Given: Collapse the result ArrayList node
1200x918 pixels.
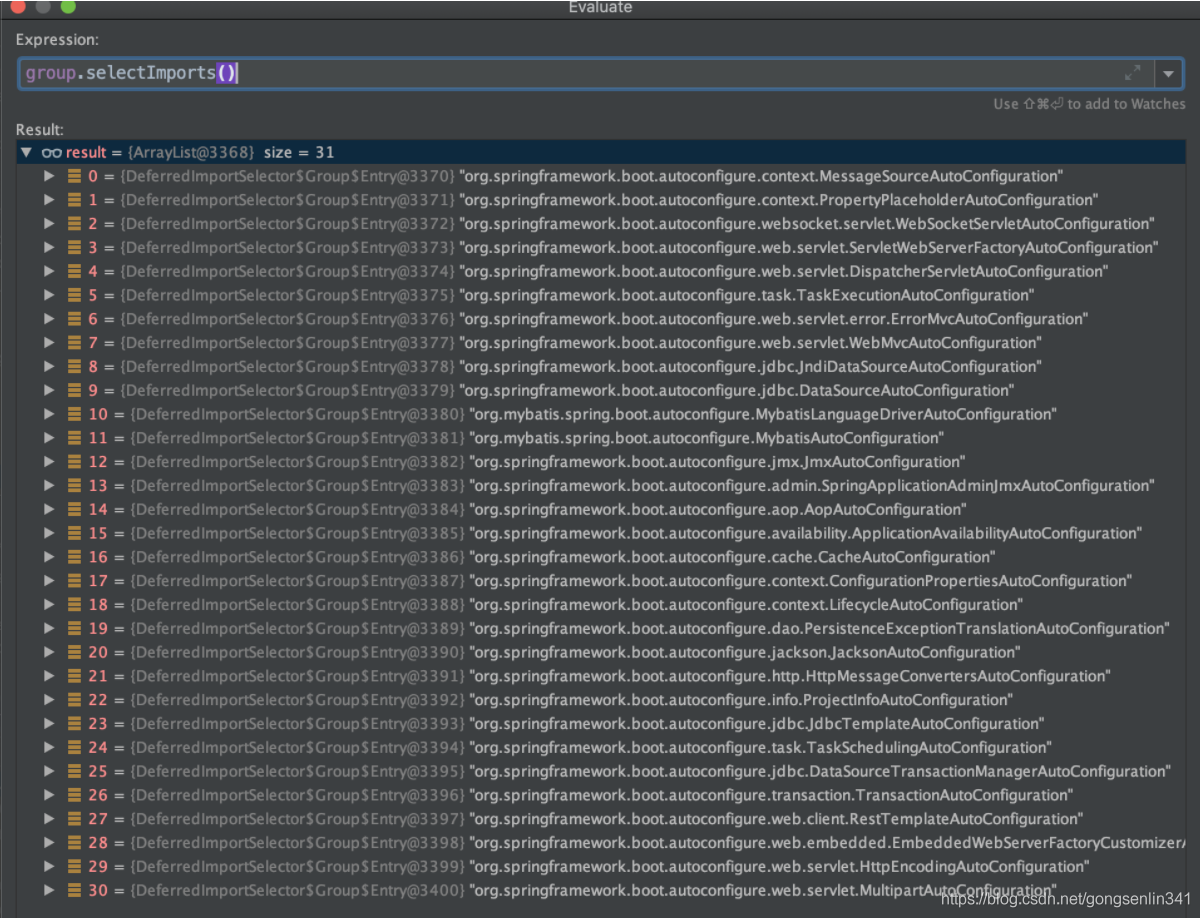Looking at the screenshot, I should pyautogui.click(x=27, y=153).
